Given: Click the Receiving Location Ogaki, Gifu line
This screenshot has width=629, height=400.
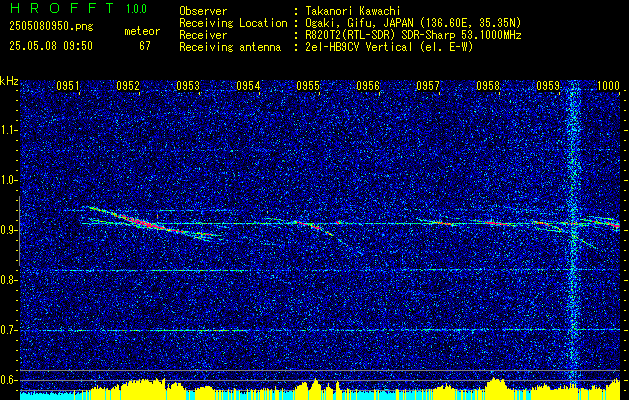Looking at the screenshot, I should (350, 23).
